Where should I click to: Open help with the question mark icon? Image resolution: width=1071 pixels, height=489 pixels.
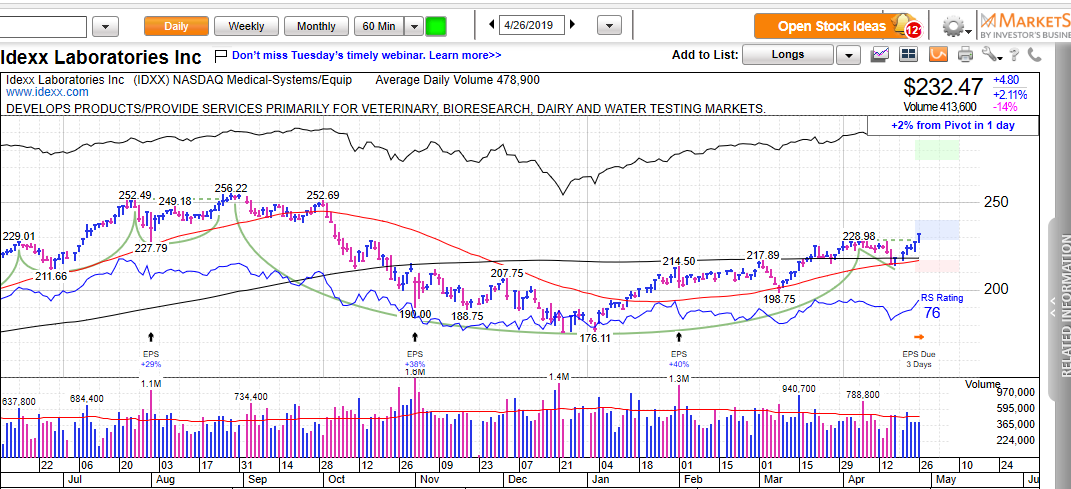tap(1015, 54)
